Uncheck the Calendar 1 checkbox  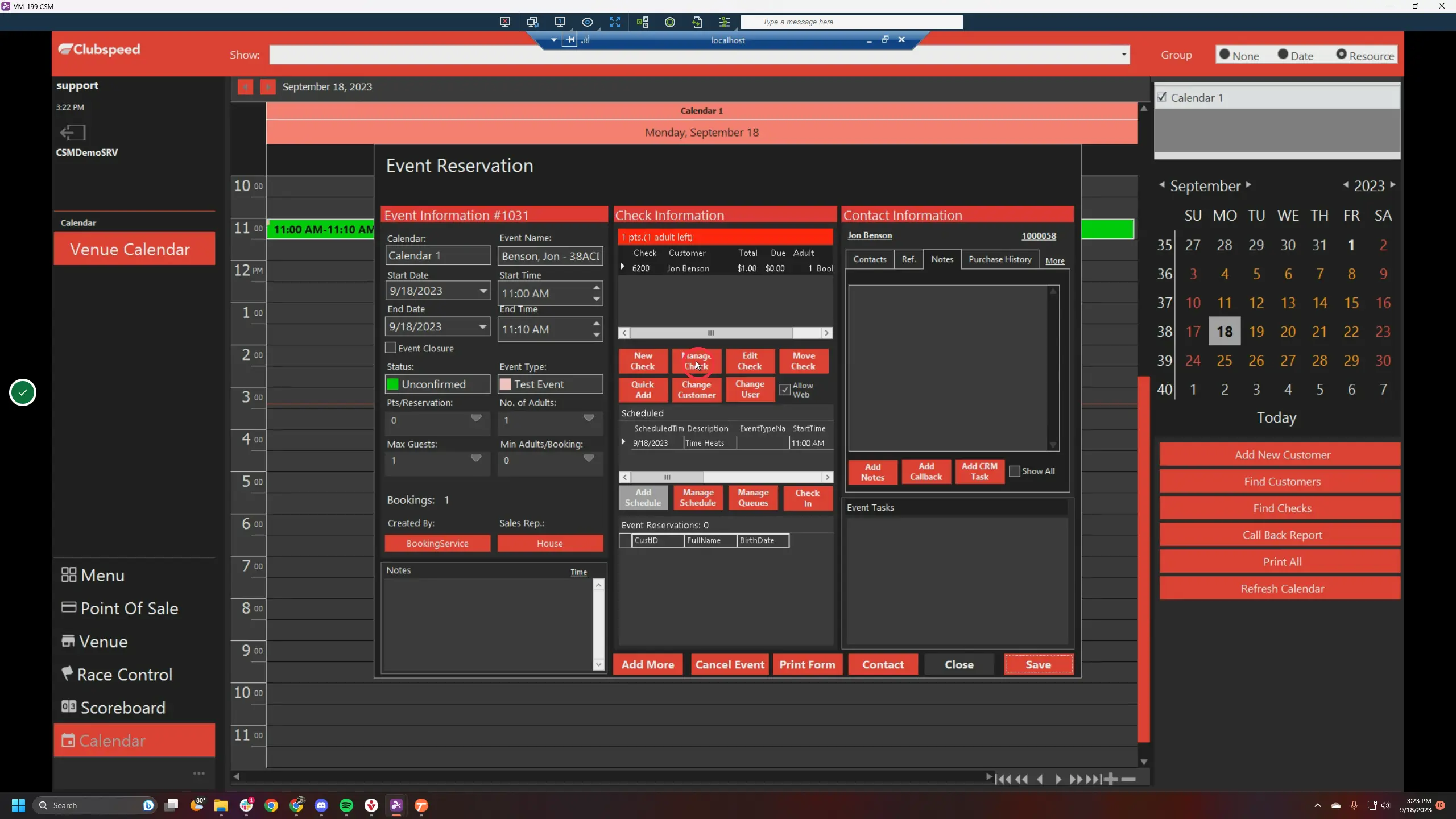(x=1162, y=97)
